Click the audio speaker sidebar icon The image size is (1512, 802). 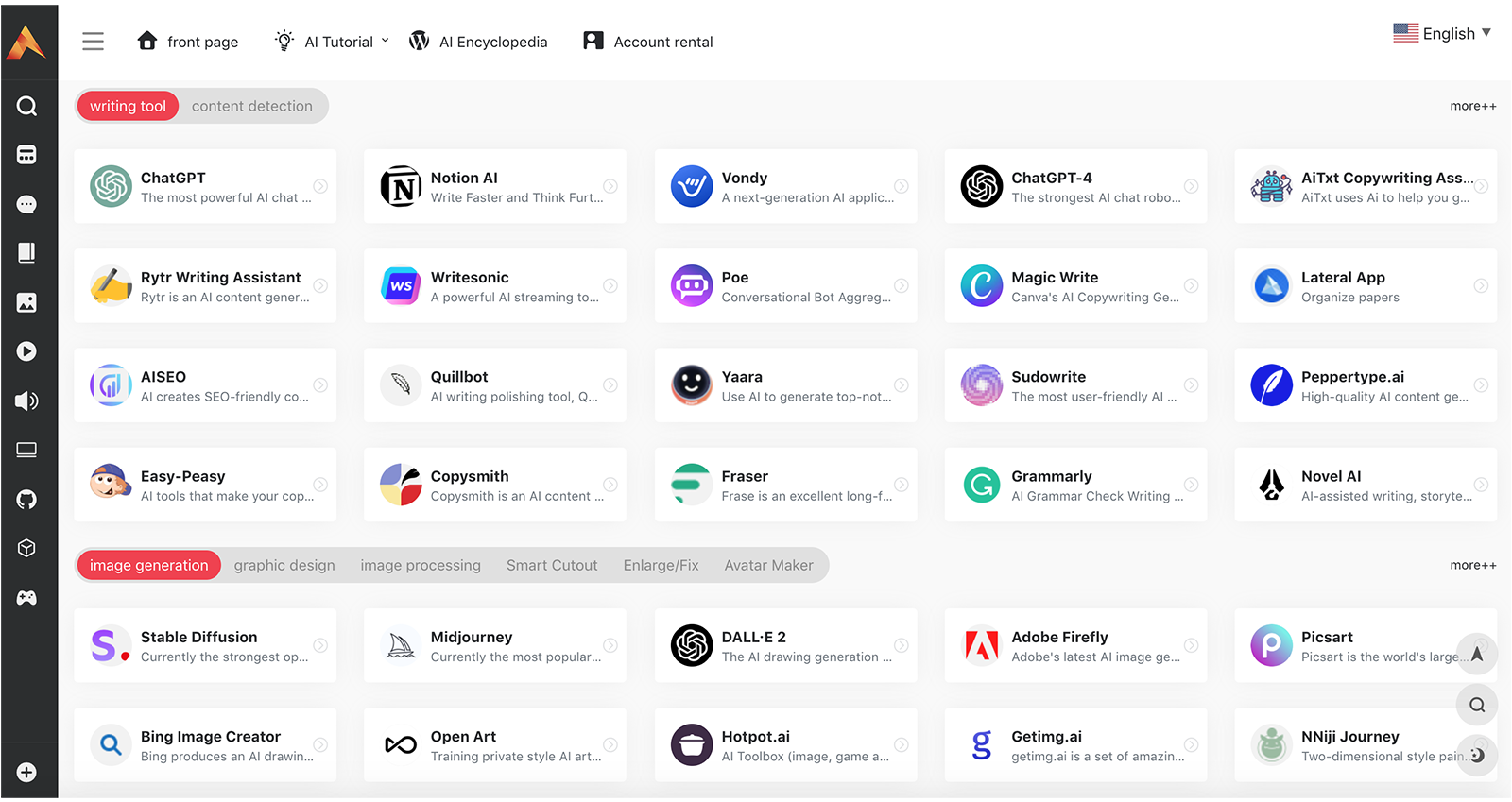click(x=26, y=401)
